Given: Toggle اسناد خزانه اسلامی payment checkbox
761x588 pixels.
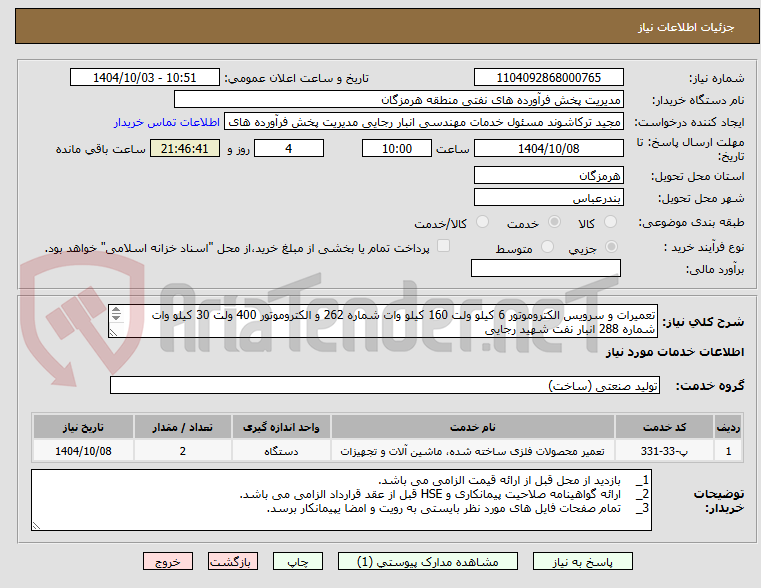Looking at the screenshot, I should 443,245.
